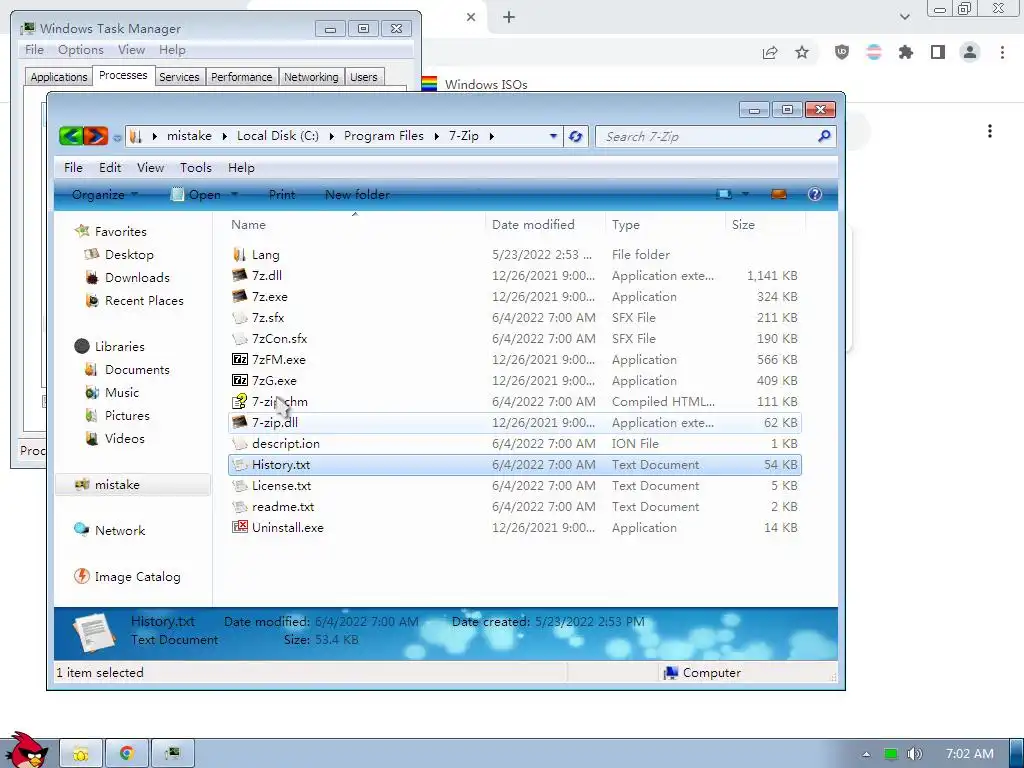Open Recent Places under Favorites
Viewport: 1024px width, 768px height.
[x=144, y=300]
